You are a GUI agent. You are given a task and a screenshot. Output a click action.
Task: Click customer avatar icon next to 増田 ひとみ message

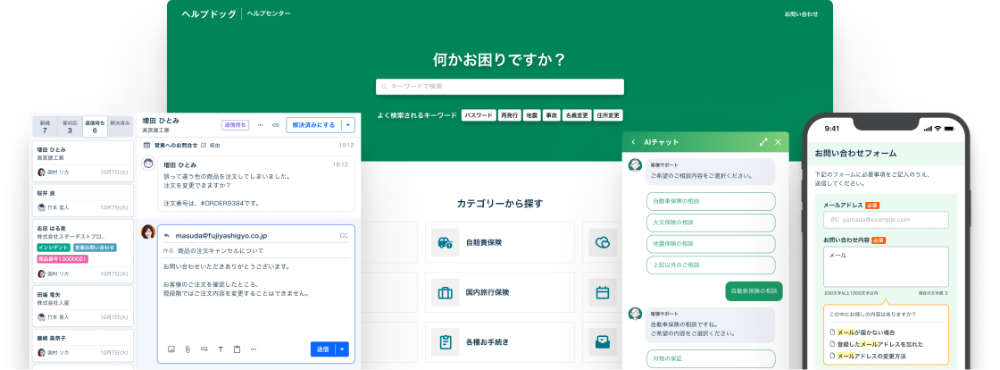(x=148, y=163)
